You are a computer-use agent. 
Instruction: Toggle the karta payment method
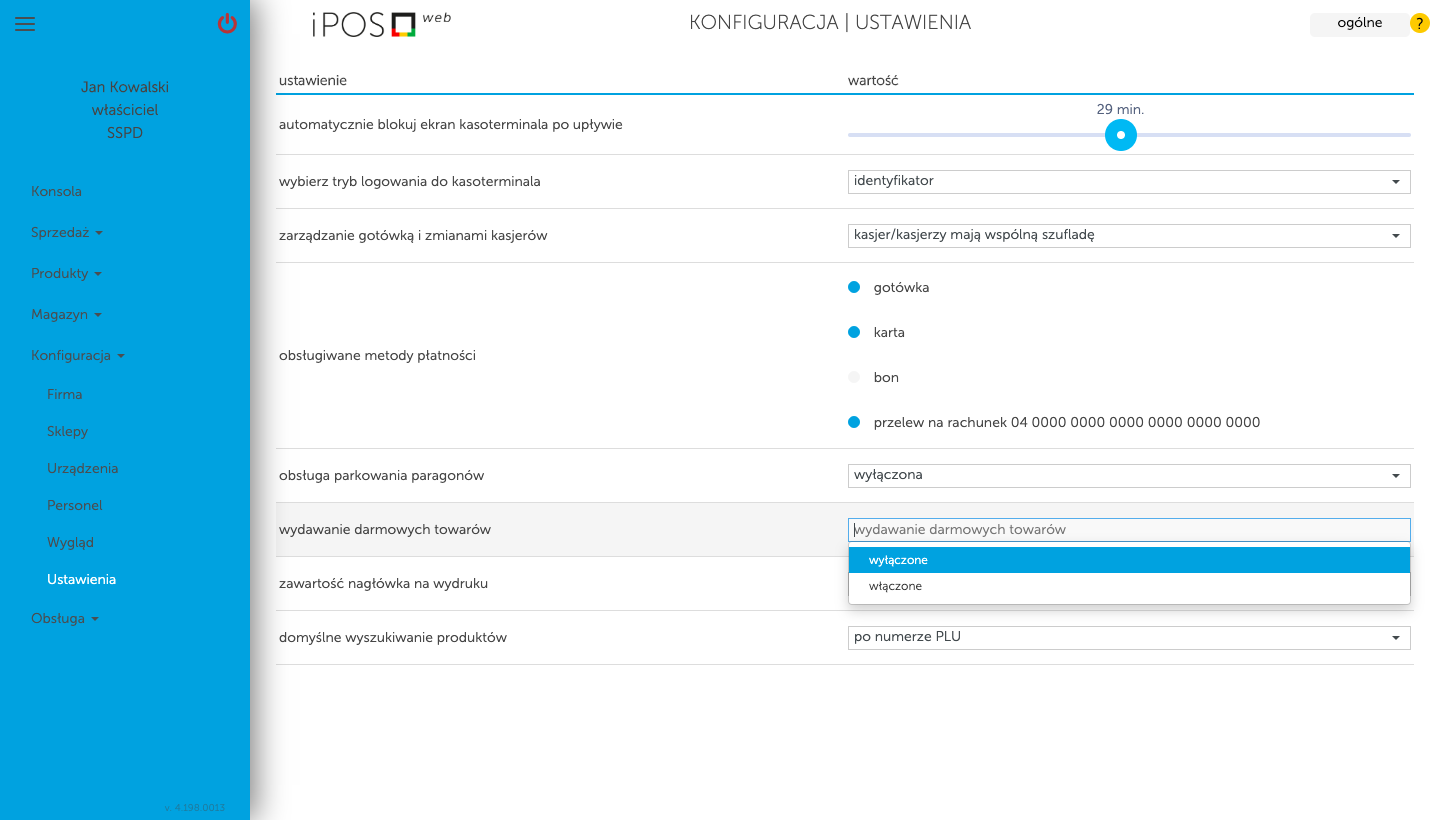click(x=854, y=332)
